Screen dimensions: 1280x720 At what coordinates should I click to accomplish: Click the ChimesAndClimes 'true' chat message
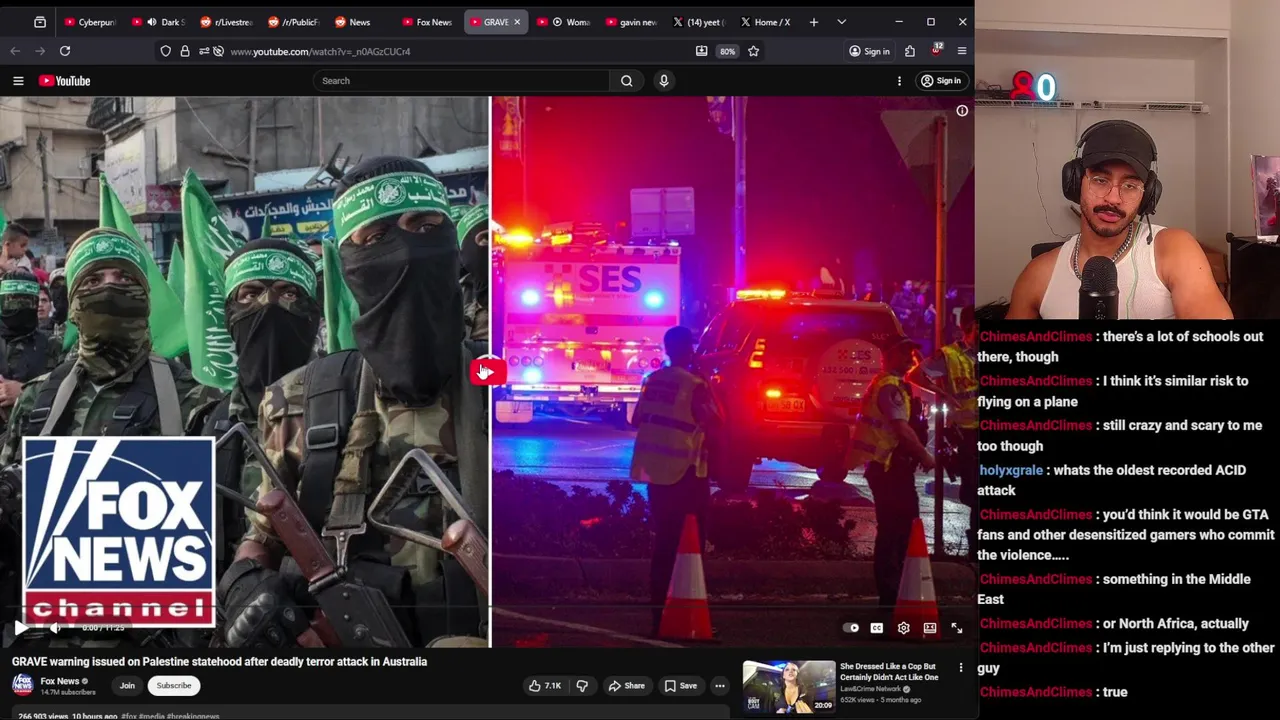[x=1054, y=692]
